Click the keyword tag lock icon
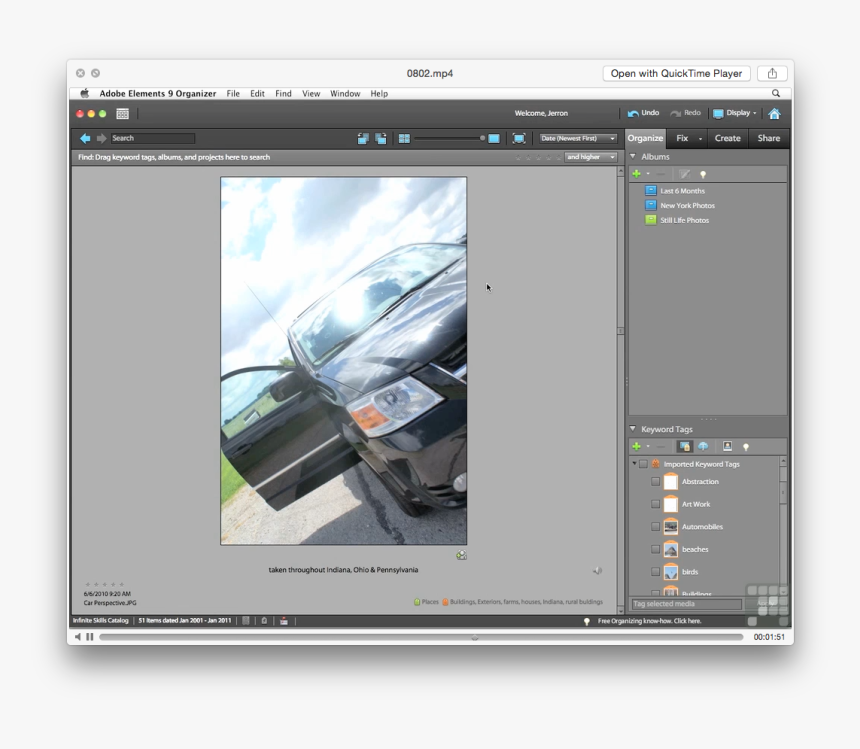The height and width of the screenshot is (749, 860). [x=684, y=446]
